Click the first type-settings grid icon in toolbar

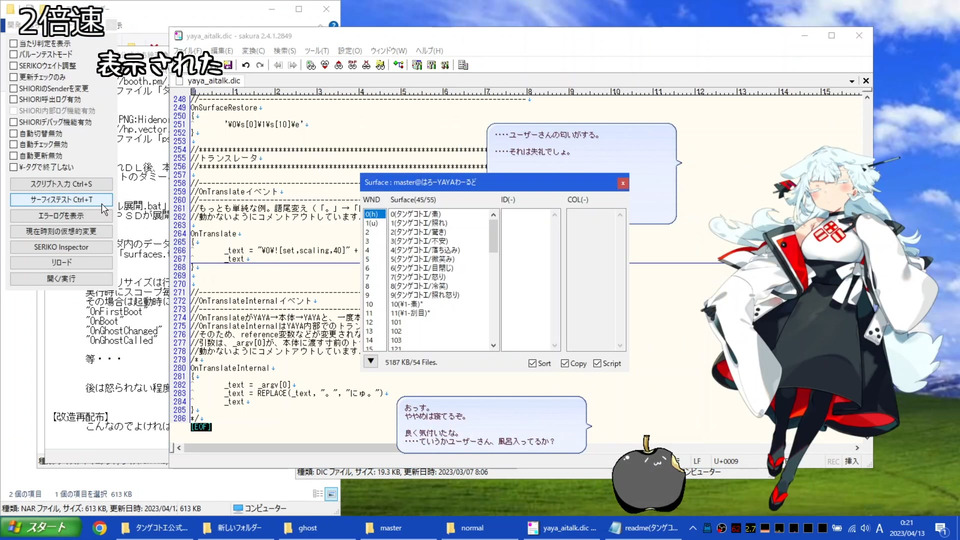click(418, 65)
